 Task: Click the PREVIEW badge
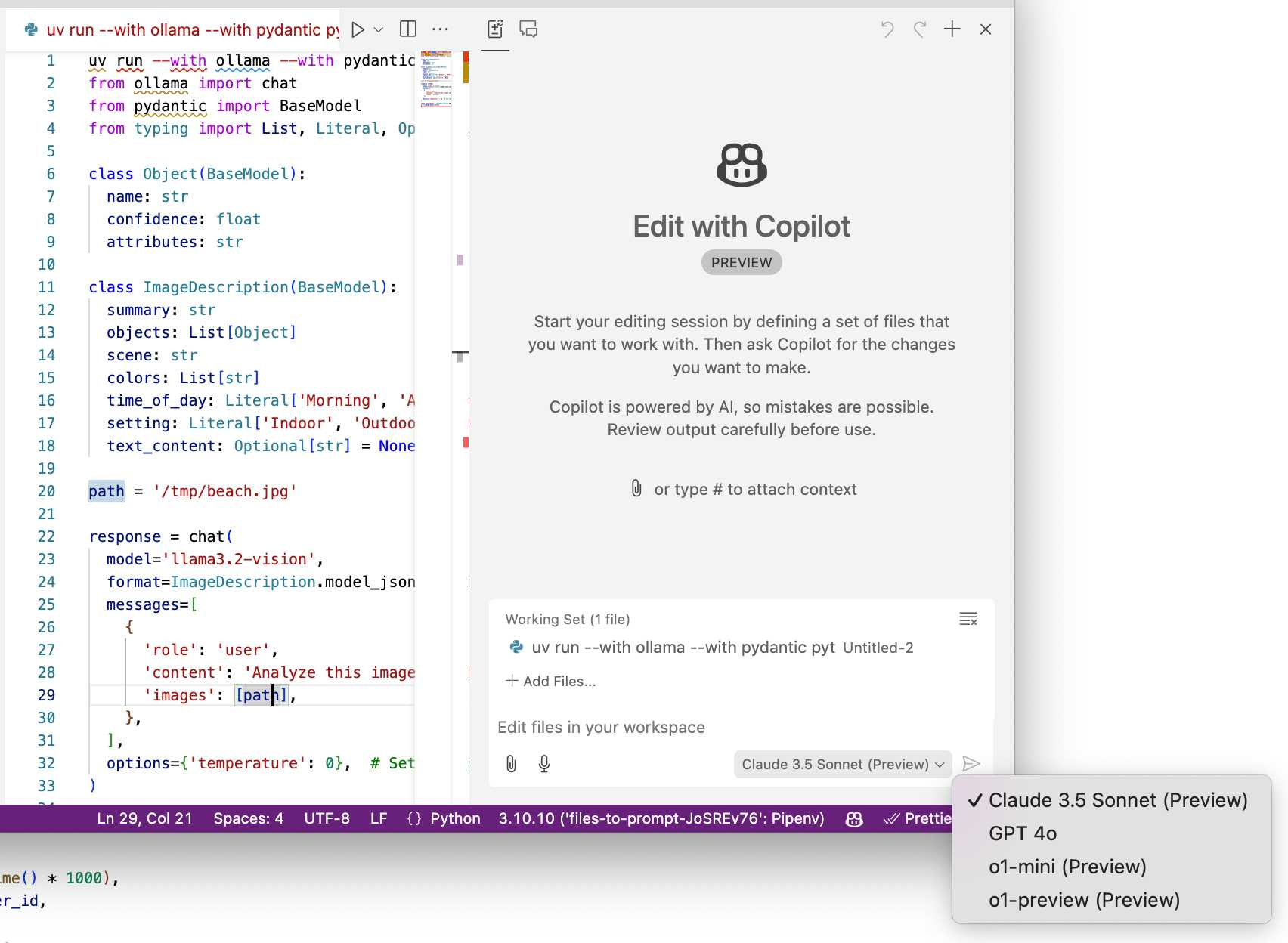[x=742, y=262]
